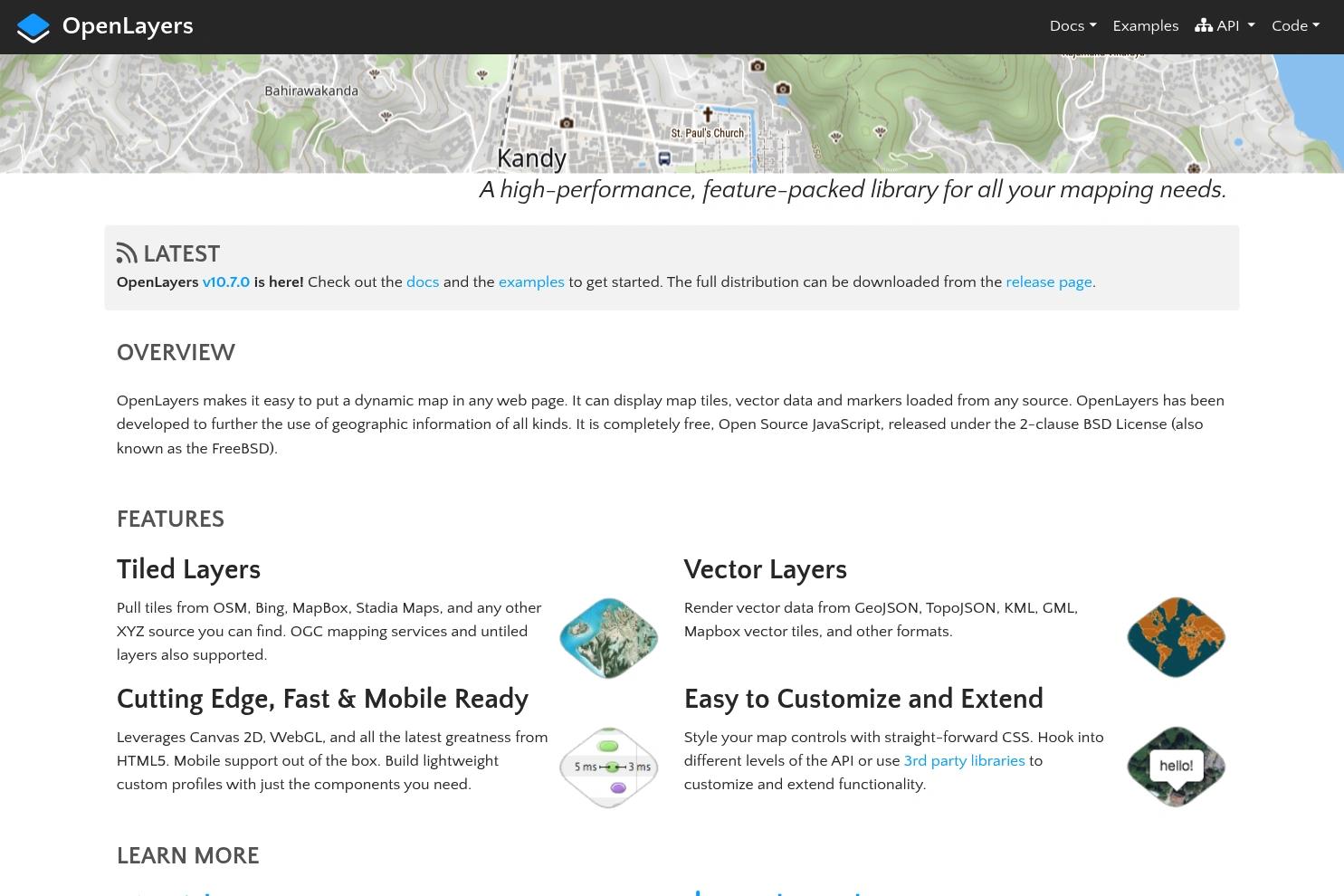This screenshot has height=896, width=1344.
Task: Expand the API dropdown in navbar
Action: click(1225, 26)
